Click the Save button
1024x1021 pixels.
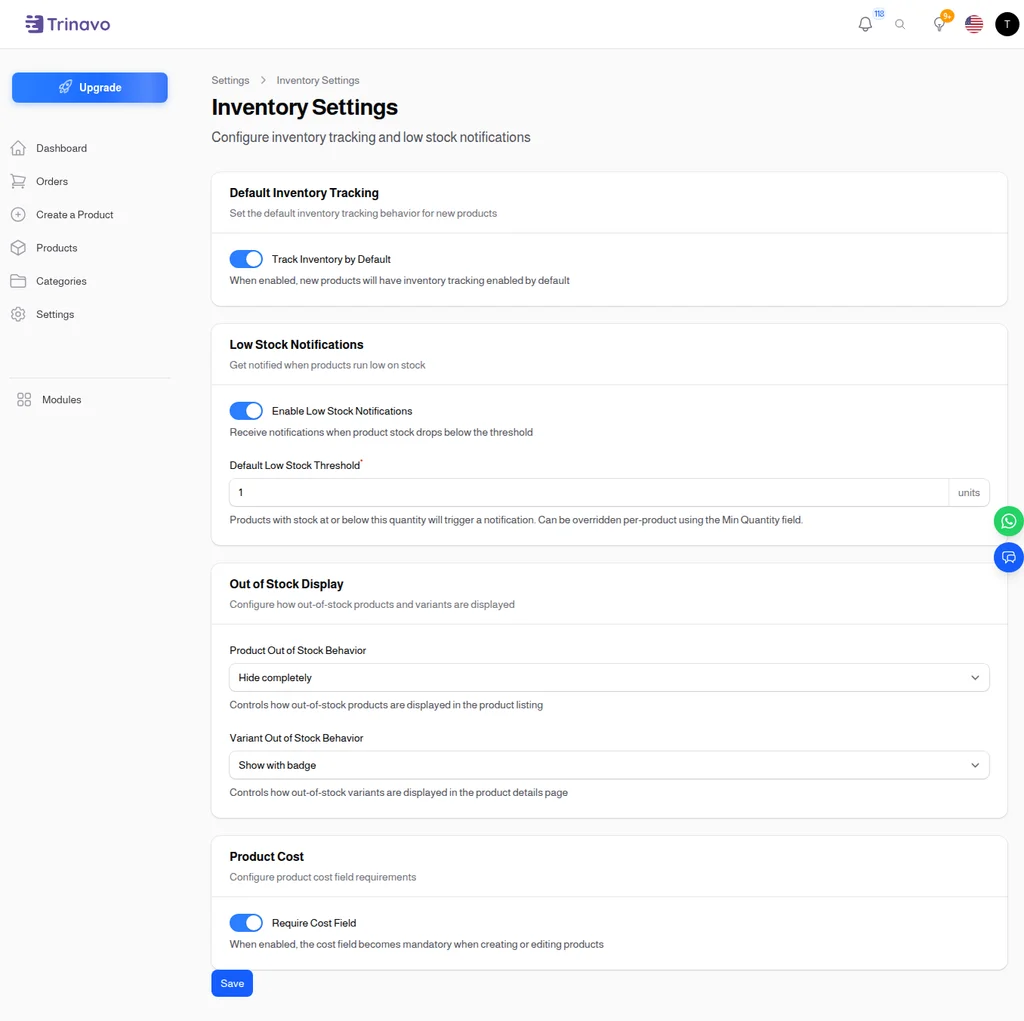[x=232, y=984]
